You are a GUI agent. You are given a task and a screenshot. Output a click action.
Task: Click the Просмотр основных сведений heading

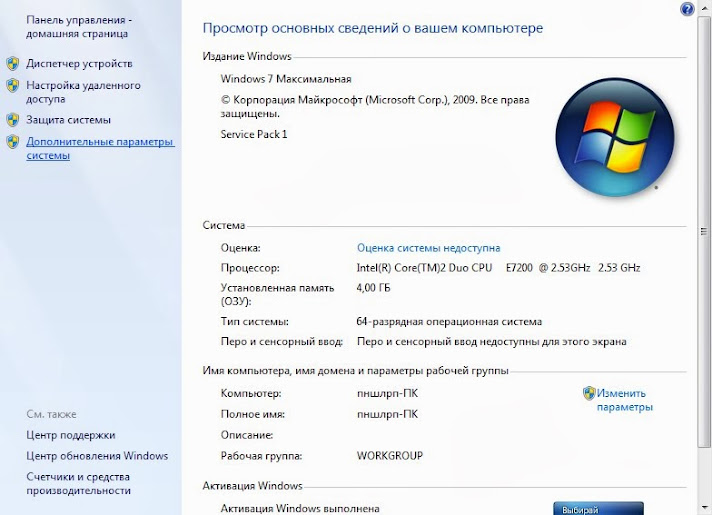point(372,28)
